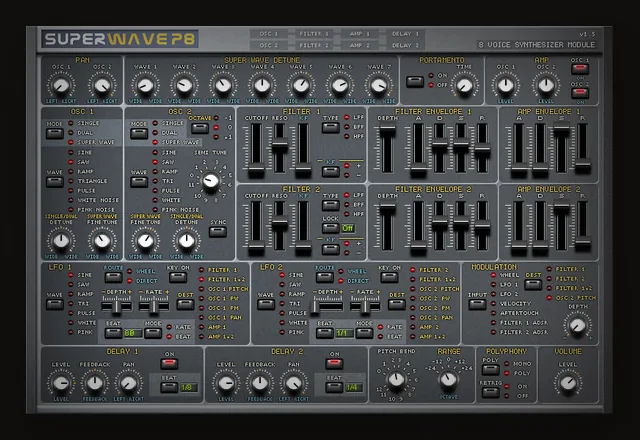Click the Modulation Dest selector button
This screenshot has height=440, width=640.
click(533, 284)
